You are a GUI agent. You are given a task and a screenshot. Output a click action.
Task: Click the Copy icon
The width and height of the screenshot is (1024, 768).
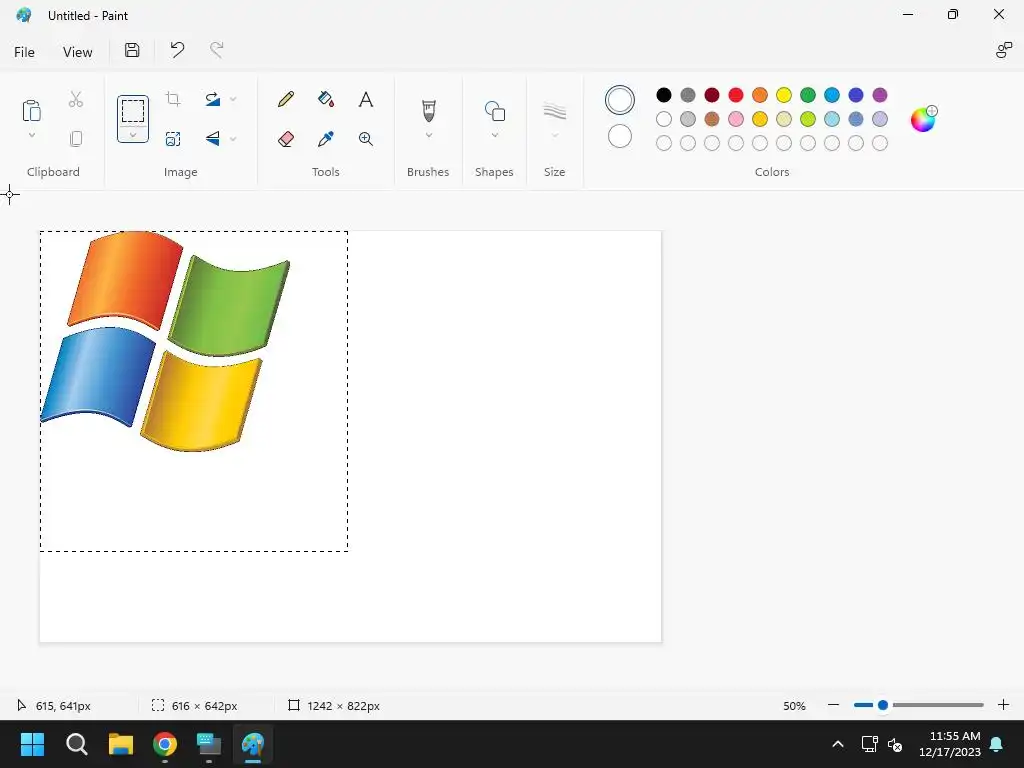click(x=76, y=138)
